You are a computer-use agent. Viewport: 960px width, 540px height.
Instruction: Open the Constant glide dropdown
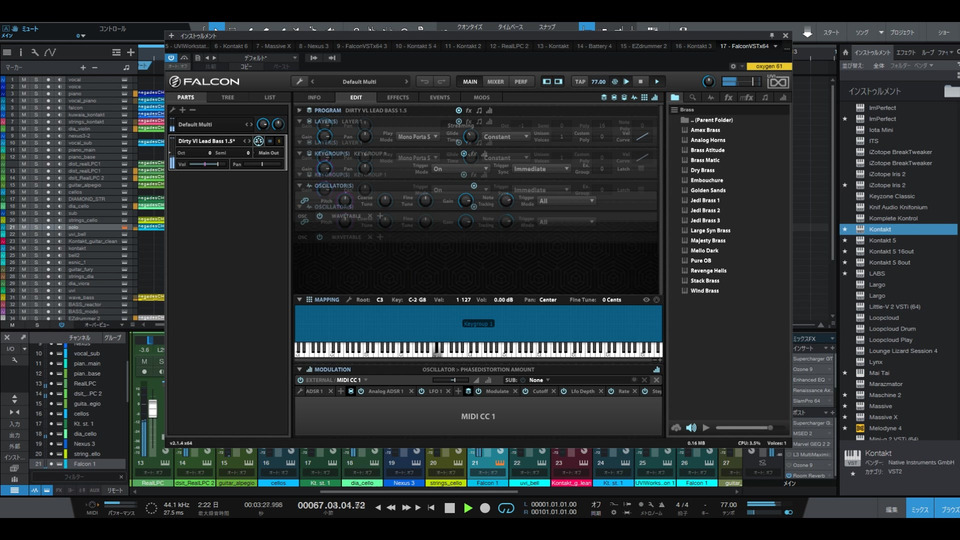(506, 137)
